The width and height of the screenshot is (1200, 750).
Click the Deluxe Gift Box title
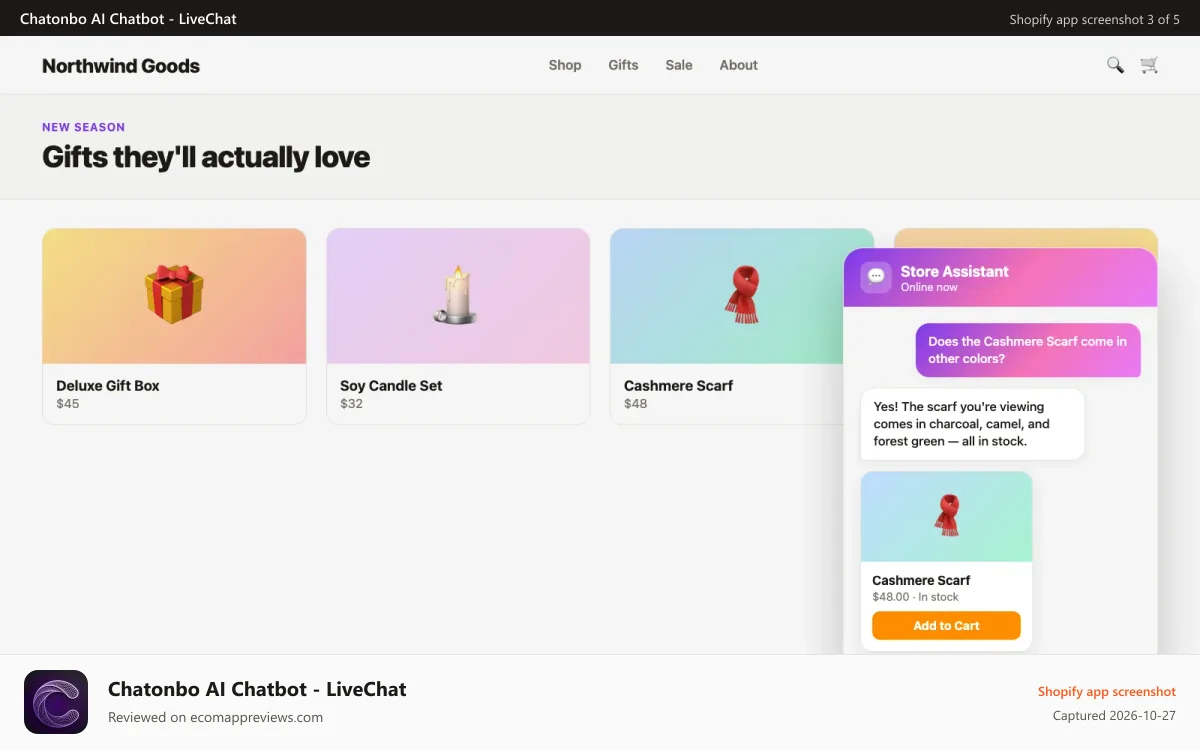108,386
